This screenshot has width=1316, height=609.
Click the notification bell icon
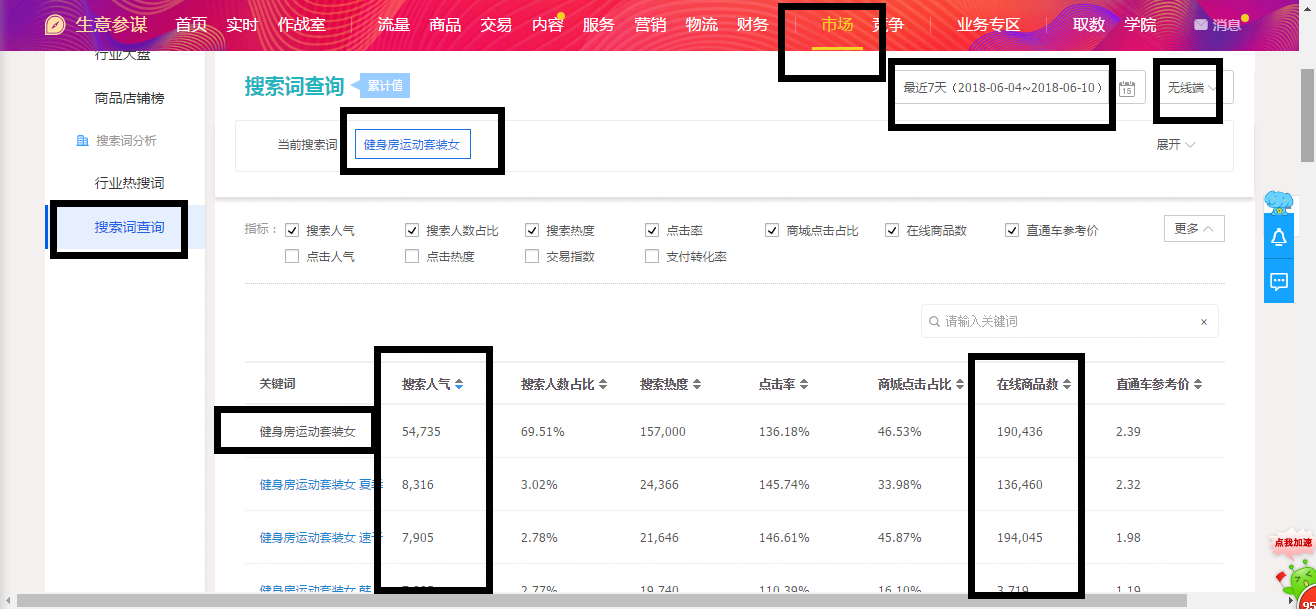(1278, 238)
